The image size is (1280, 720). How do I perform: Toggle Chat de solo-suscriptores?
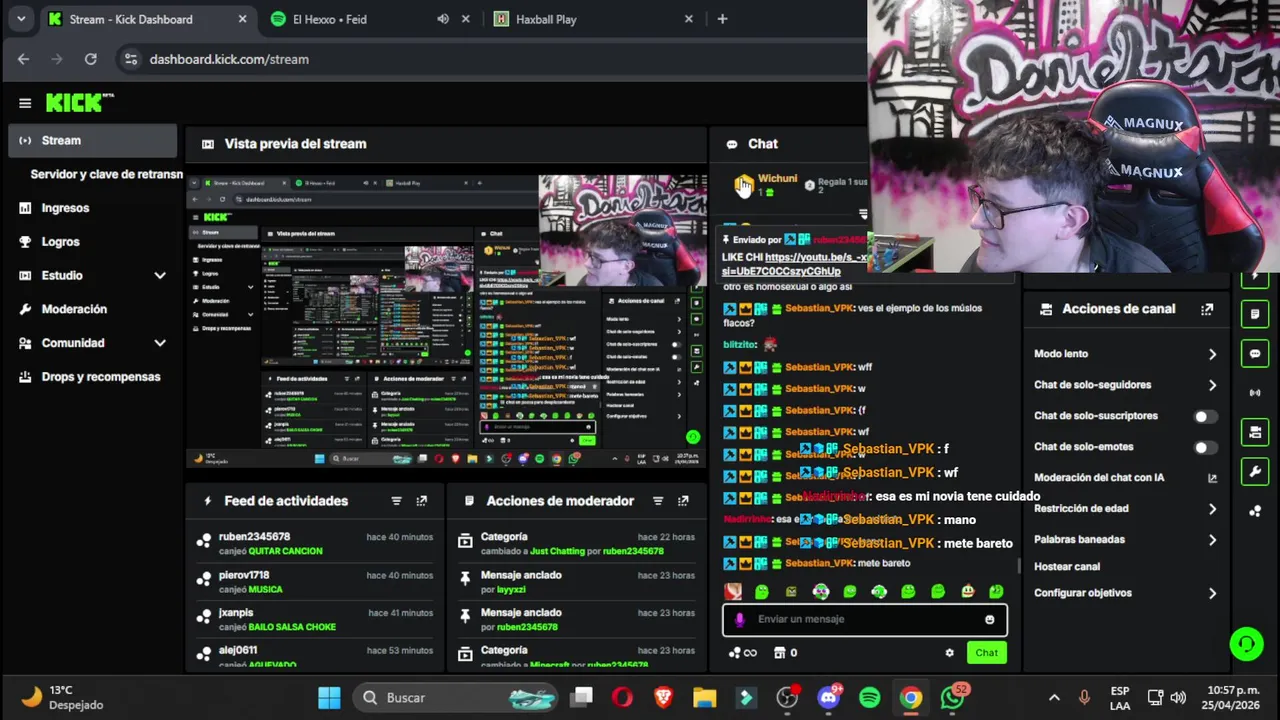click(1206, 416)
